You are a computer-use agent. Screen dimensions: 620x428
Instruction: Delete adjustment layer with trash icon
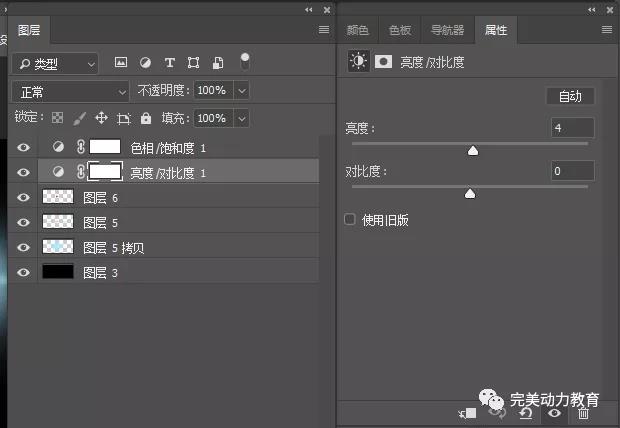584,412
